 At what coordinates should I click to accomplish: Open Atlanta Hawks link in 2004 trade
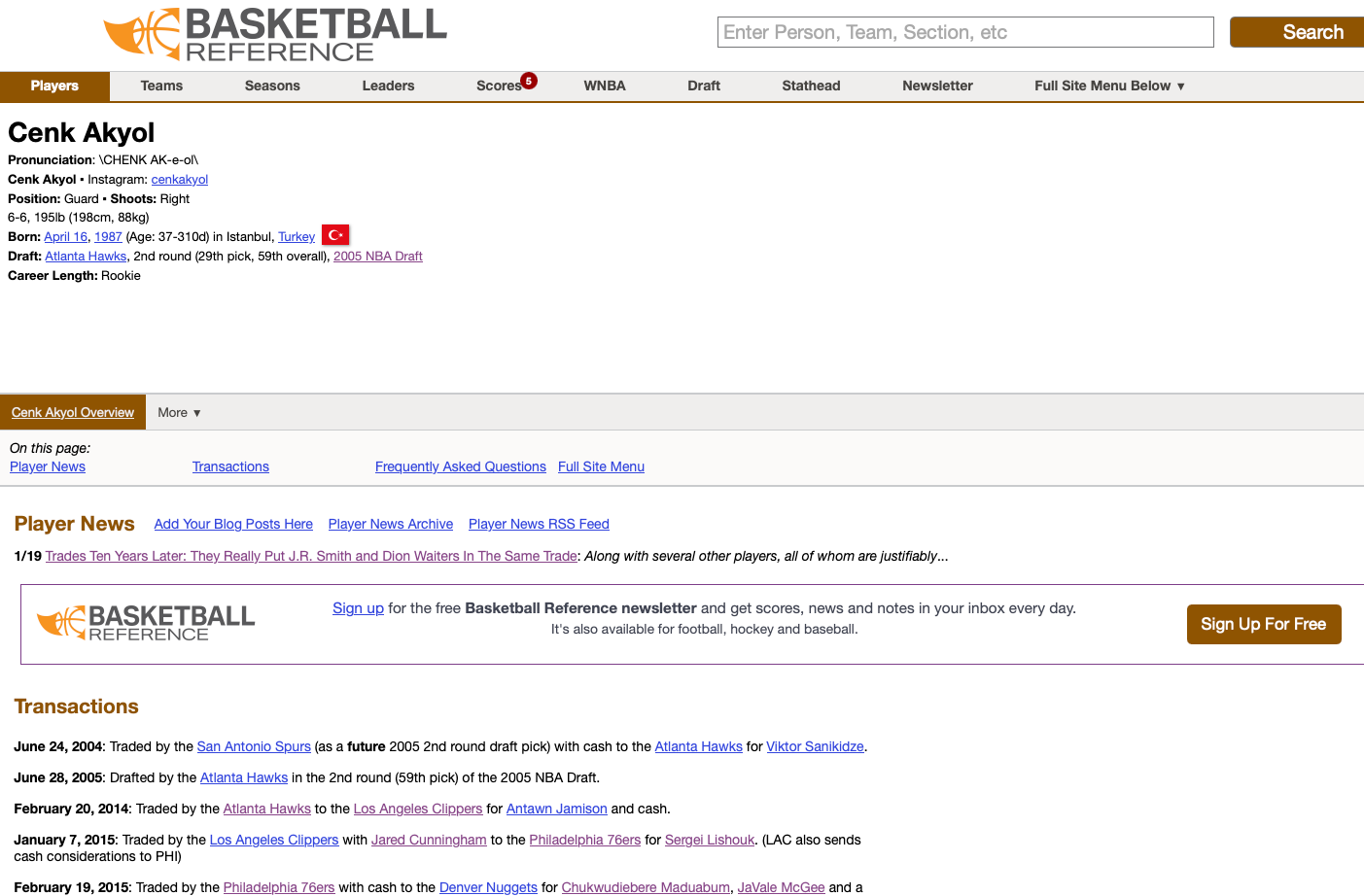tap(698, 746)
